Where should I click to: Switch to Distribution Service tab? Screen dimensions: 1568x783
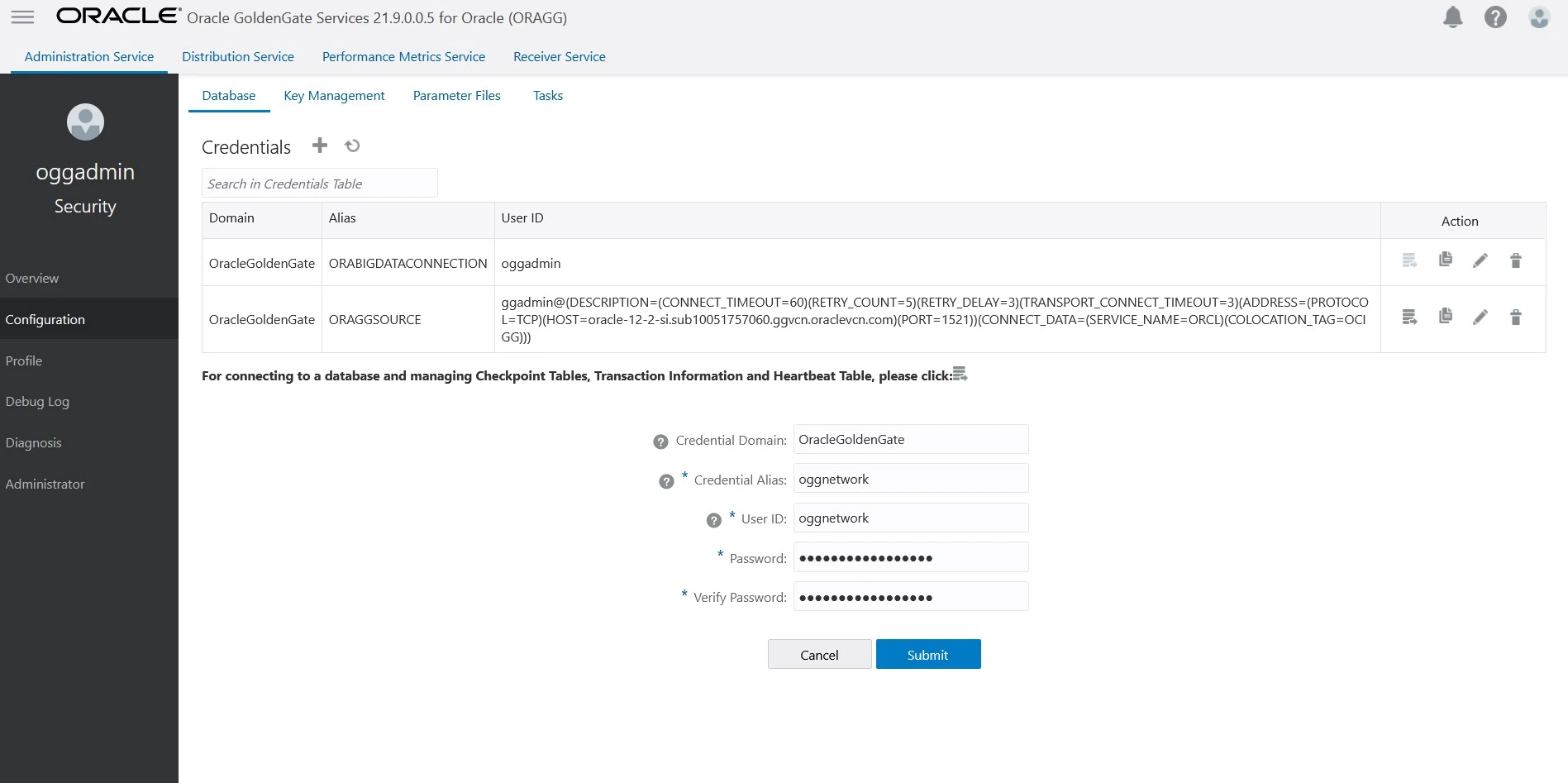tap(238, 57)
